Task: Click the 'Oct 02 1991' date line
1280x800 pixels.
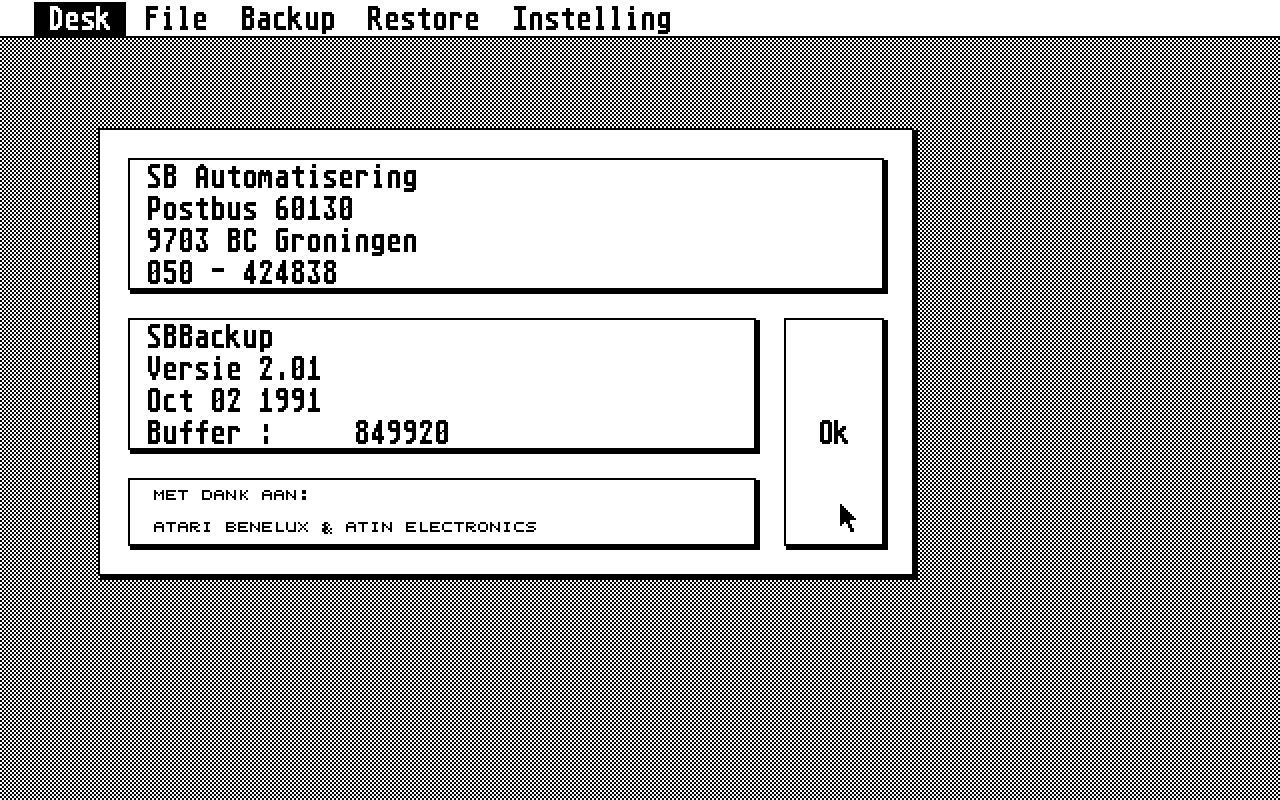Action: tap(234, 401)
